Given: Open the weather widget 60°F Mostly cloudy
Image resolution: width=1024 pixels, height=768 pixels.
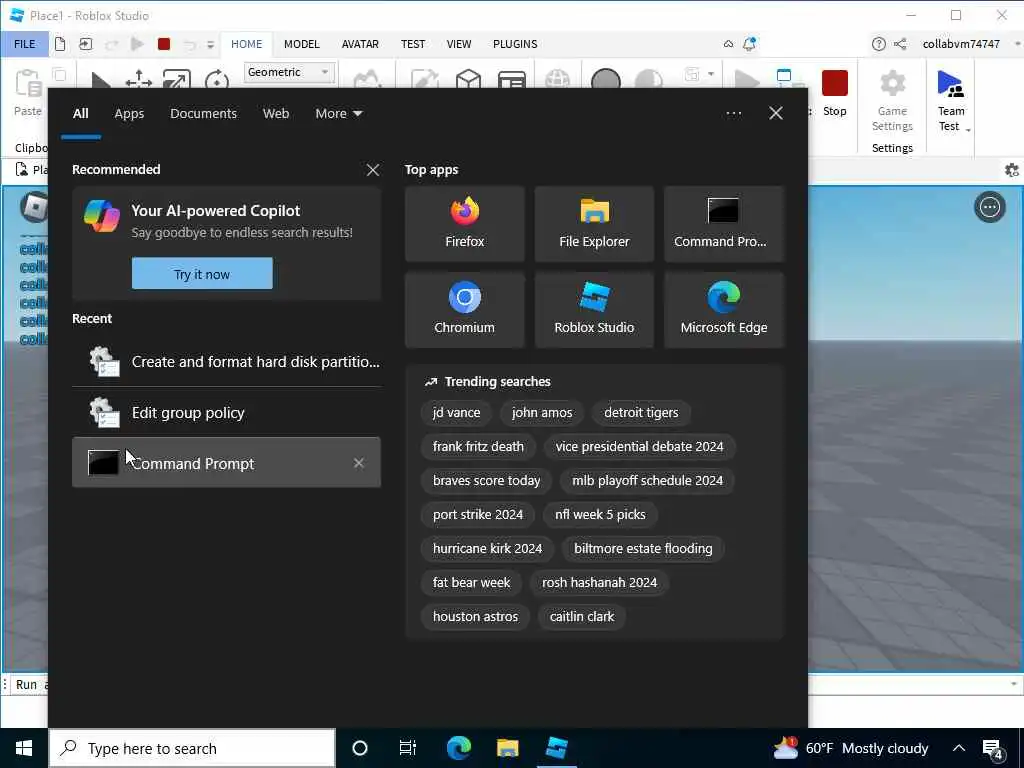Looking at the screenshot, I should coord(850,748).
